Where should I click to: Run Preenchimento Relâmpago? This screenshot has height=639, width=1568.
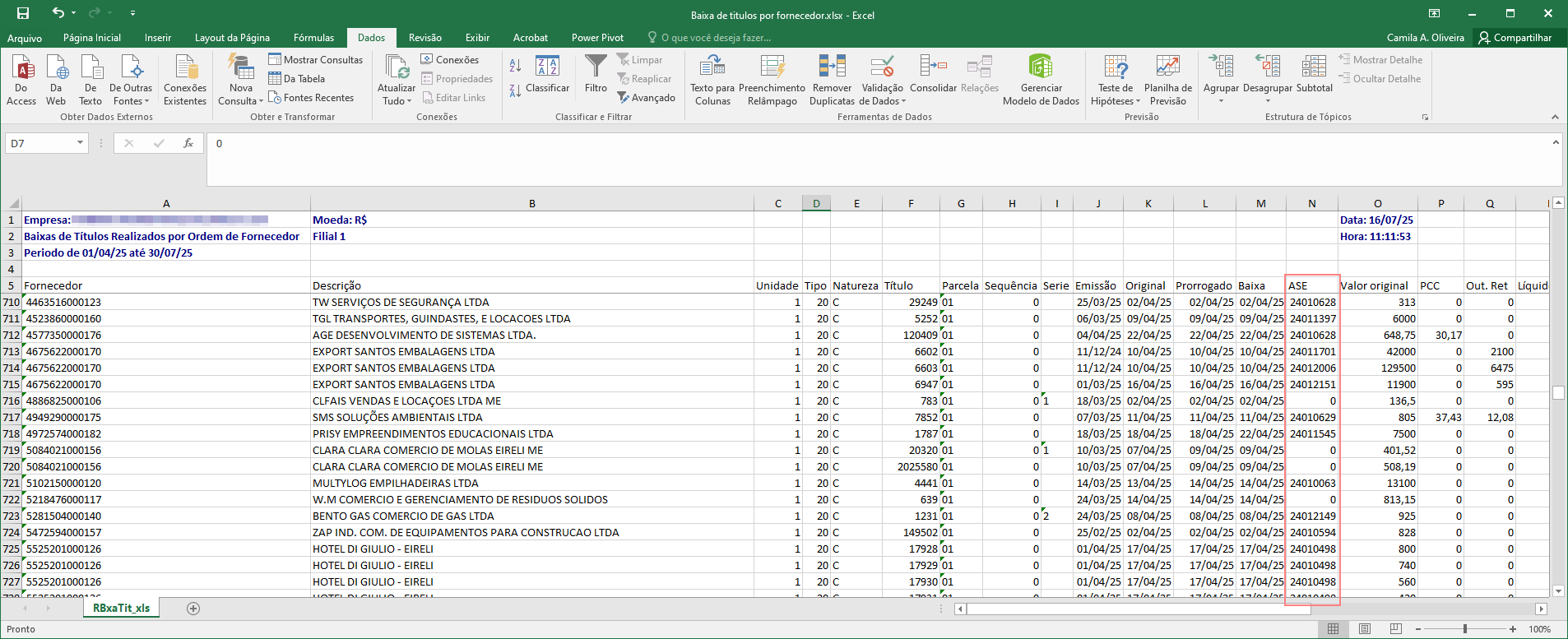pos(772,80)
